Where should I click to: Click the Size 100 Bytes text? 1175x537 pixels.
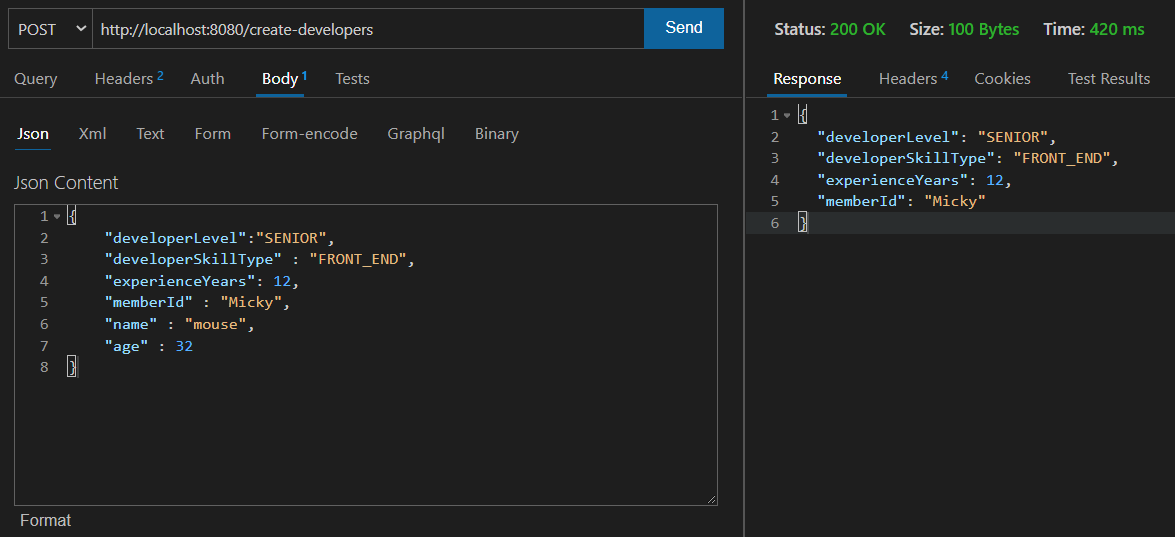click(x=964, y=29)
